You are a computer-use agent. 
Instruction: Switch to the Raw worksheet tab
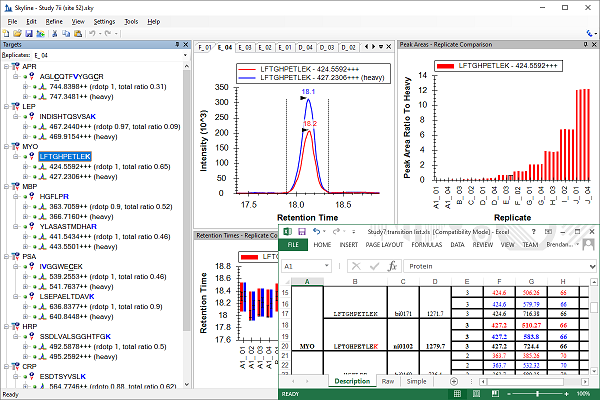pyautogui.click(x=388, y=381)
